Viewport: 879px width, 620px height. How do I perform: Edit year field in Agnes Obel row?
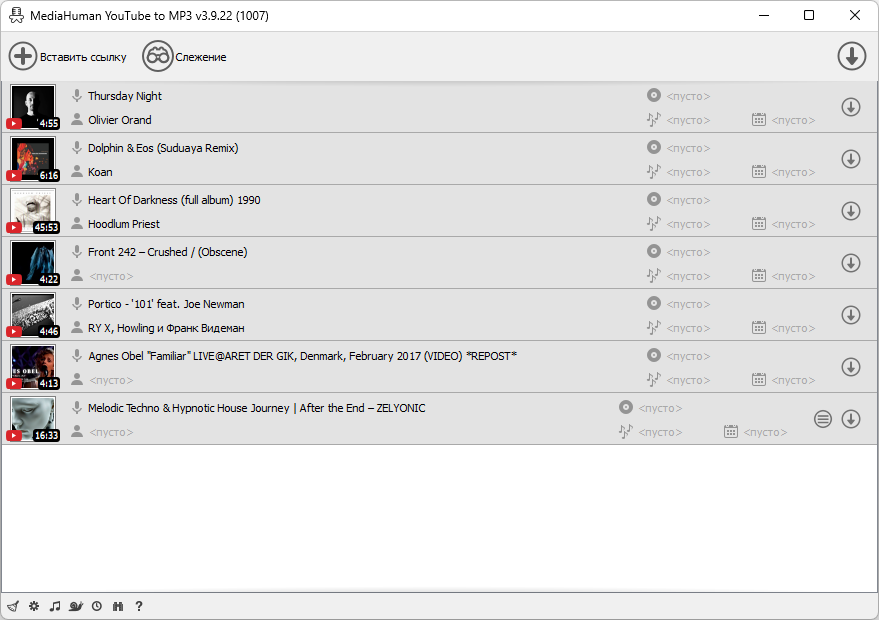click(793, 380)
